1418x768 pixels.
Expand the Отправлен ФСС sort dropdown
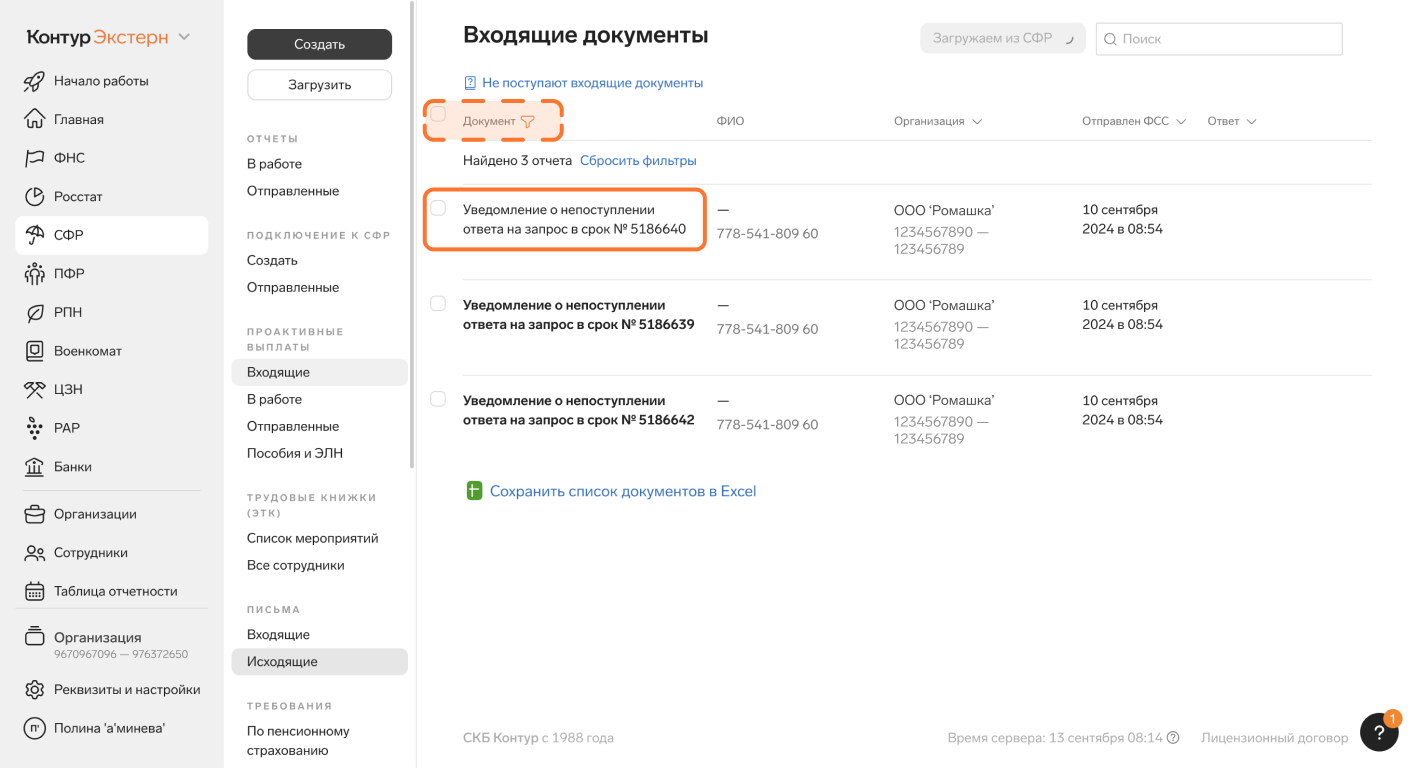pyautogui.click(x=1181, y=122)
